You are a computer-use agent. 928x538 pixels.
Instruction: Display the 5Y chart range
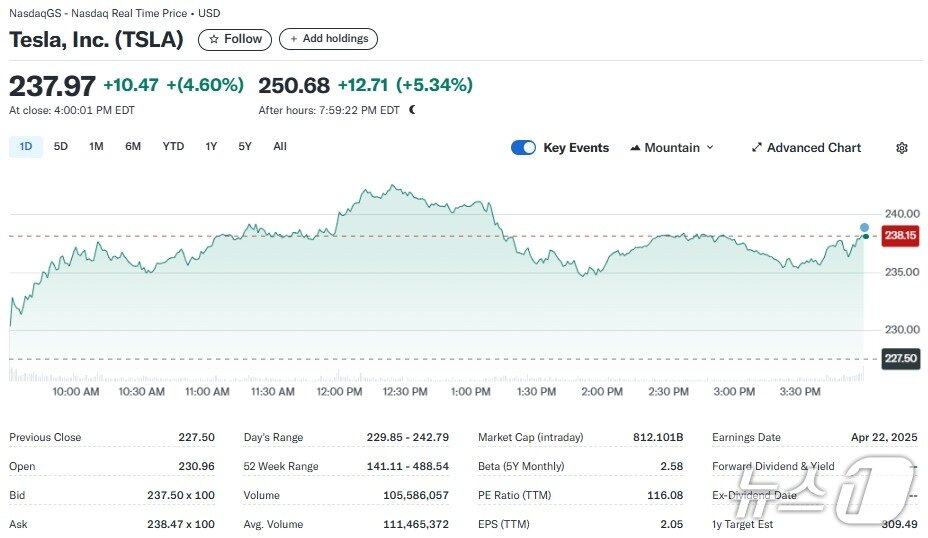[245, 147]
